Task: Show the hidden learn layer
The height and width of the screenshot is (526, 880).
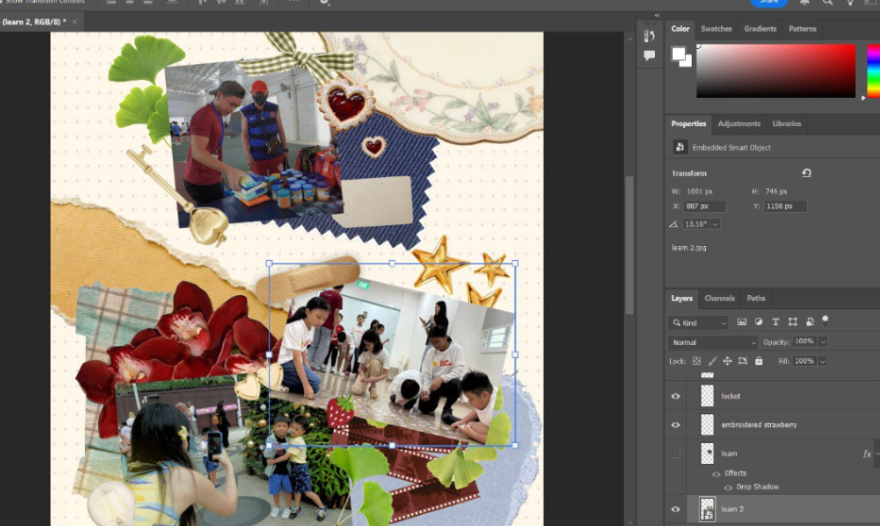Action: 676,454
